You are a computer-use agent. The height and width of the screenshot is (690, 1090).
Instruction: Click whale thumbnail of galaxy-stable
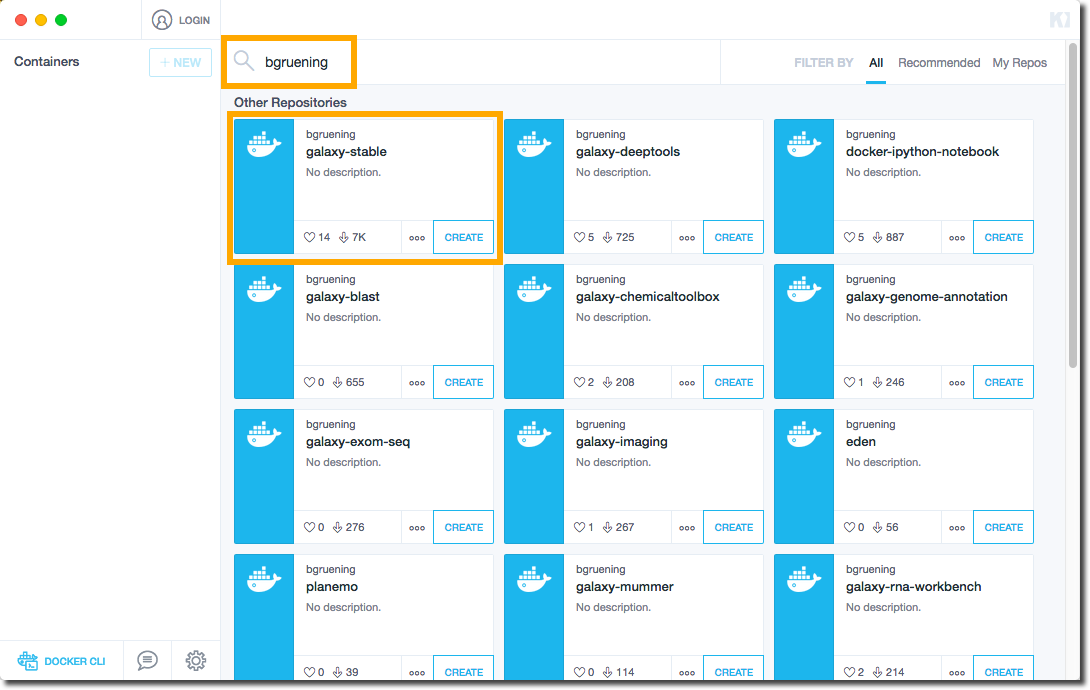point(264,186)
